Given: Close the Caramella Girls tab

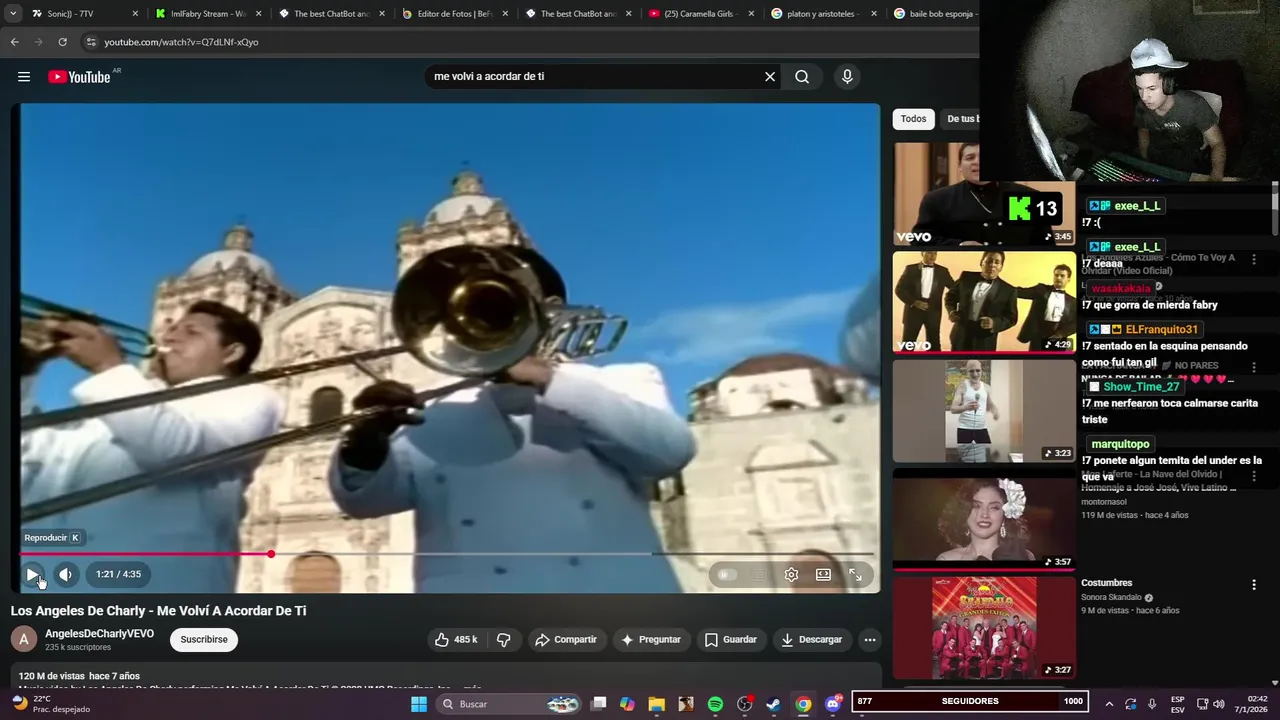Looking at the screenshot, I should coord(751,14).
